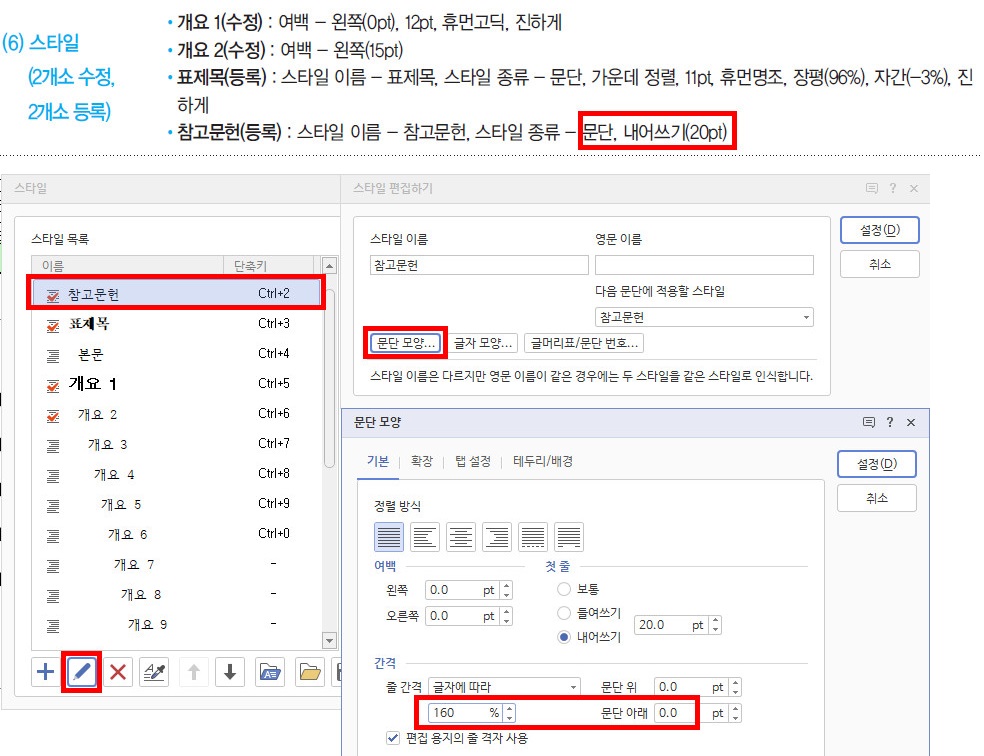Click the 왼쪽 margin value field
Screen dimensions: 984x756
[x=463, y=590]
